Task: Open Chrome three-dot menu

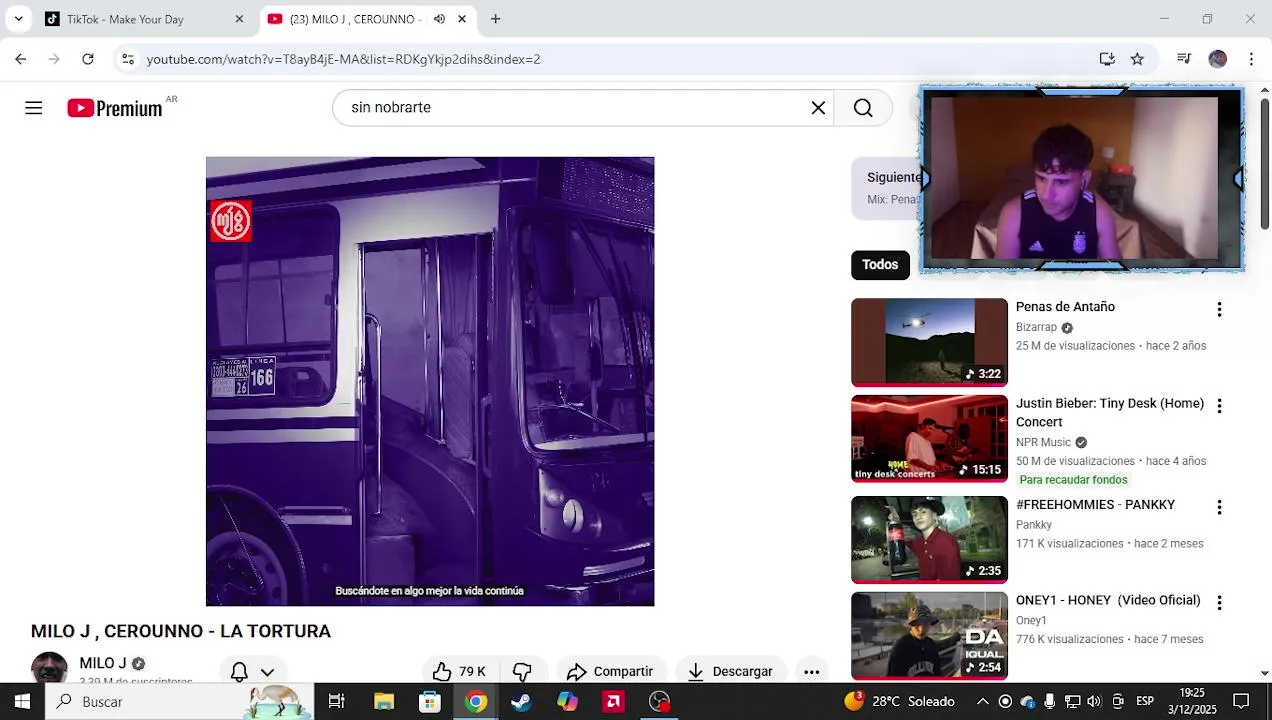Action: tap(1251, 59)
